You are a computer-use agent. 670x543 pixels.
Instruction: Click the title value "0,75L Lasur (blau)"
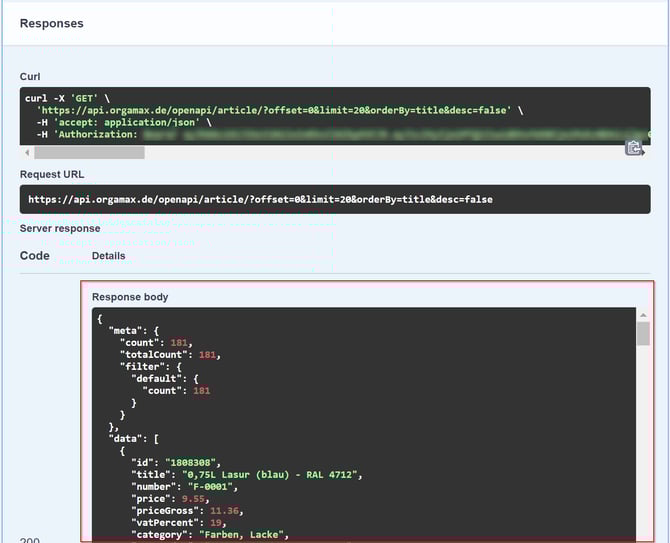(x=263, y=474)
